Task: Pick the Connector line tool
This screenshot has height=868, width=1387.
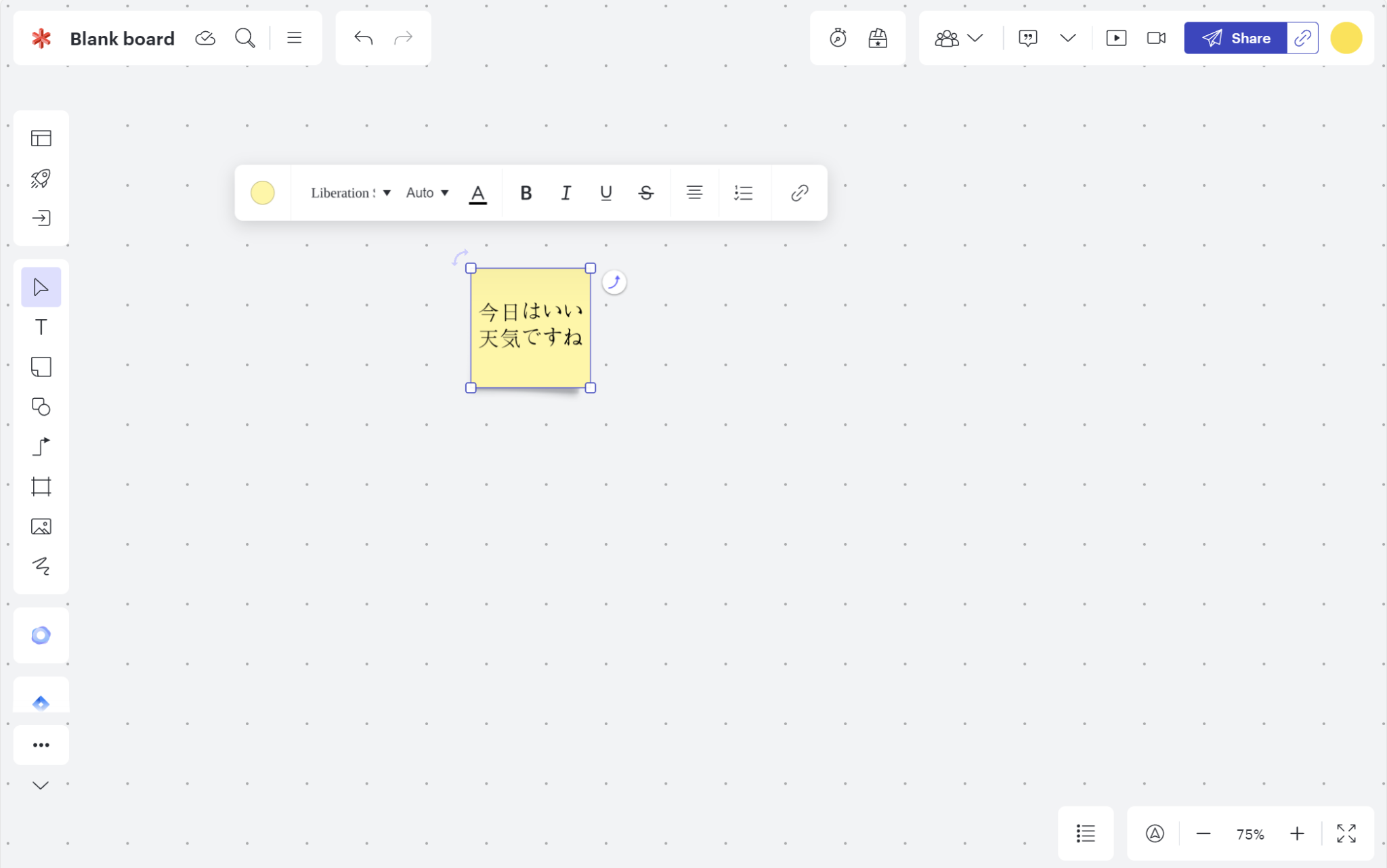Action: [41, 447]
